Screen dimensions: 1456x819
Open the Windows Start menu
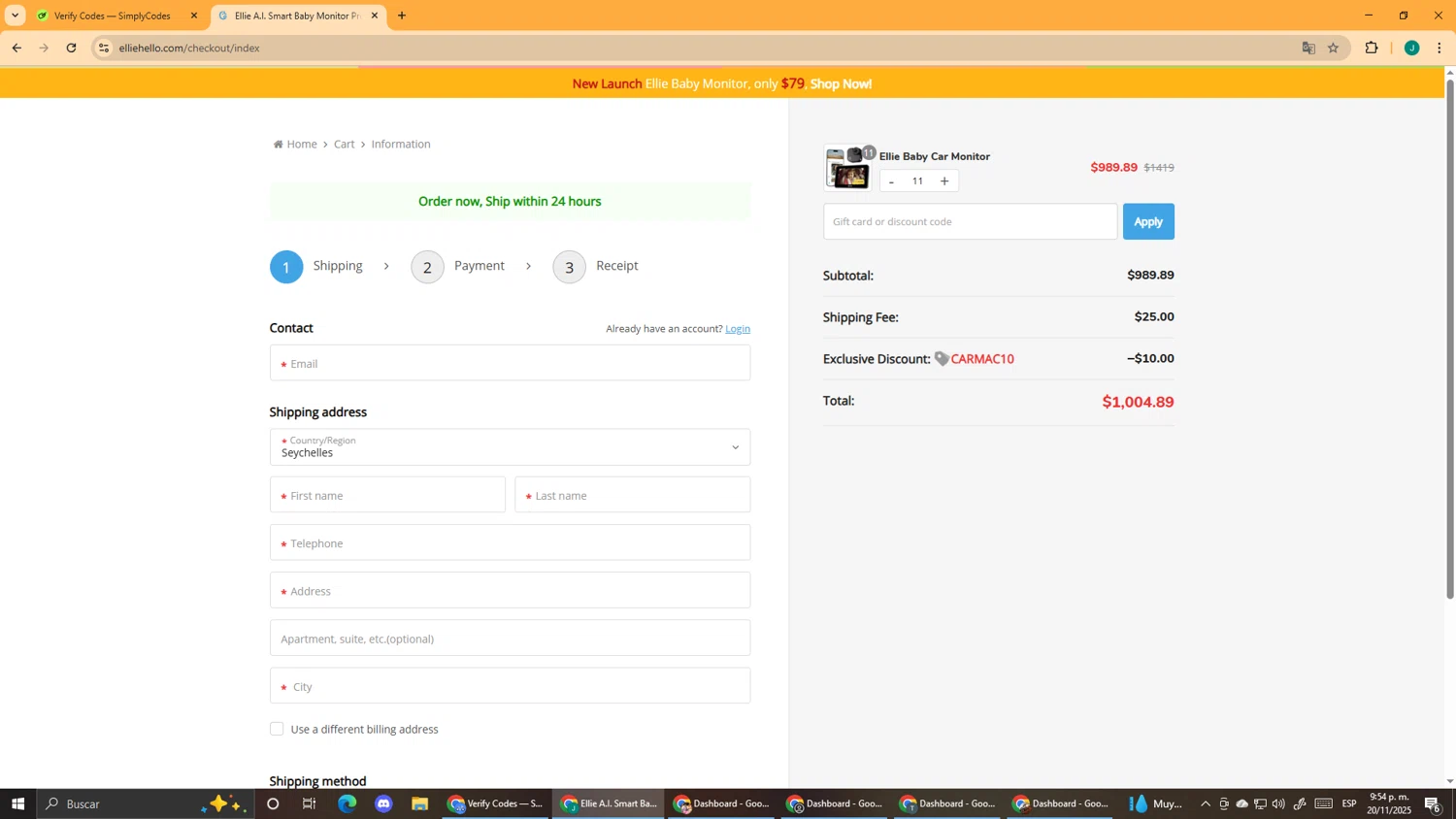coord(17,803)
